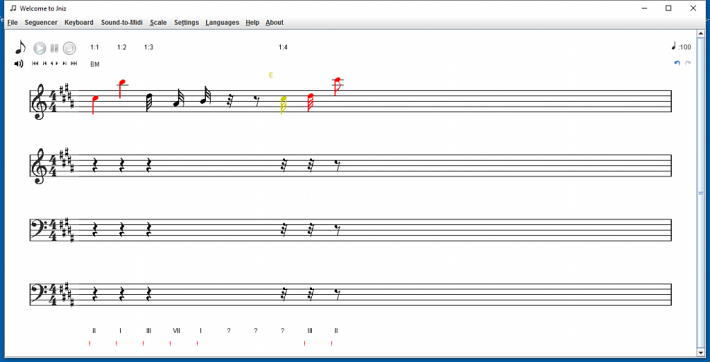Expand the Scale menu
The height and width of the screenshot is (362, 710).
(158, 22)
